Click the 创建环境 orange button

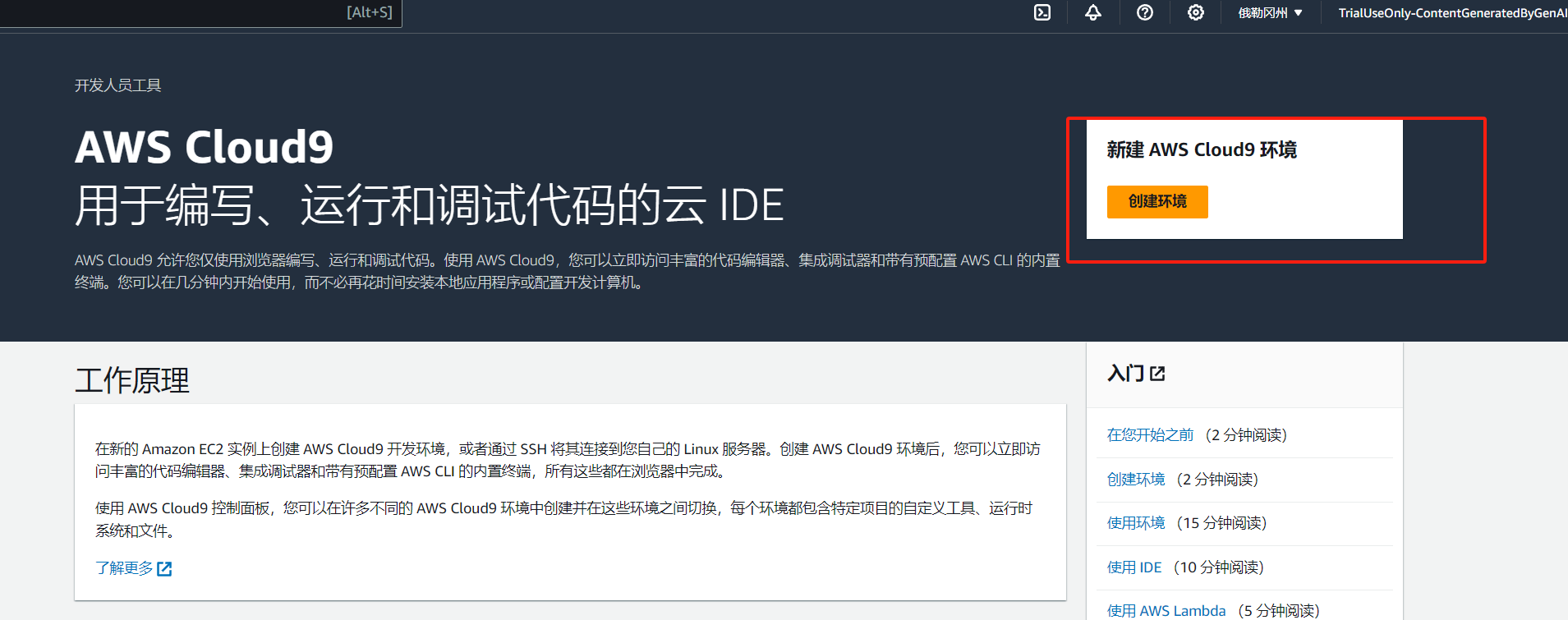[1157, 201]
